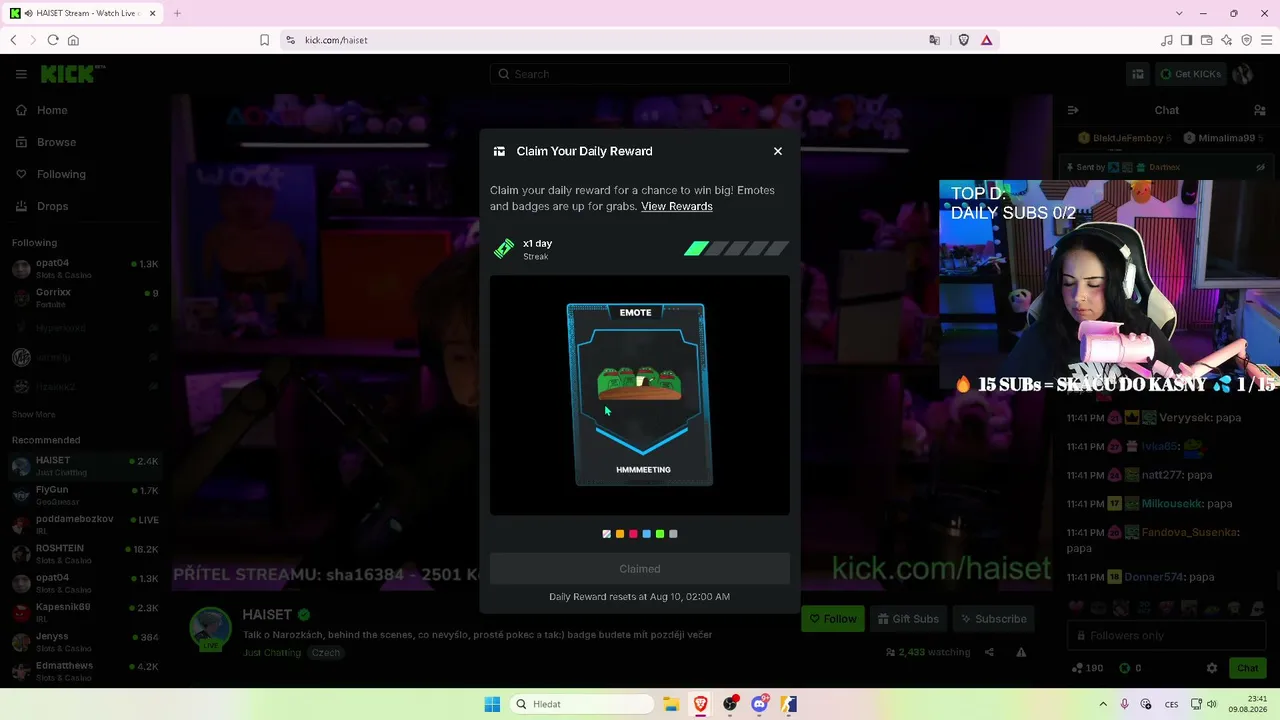Click the Subscribe button
Viewport: 1280px width, 720px height.
click(993, 619)
